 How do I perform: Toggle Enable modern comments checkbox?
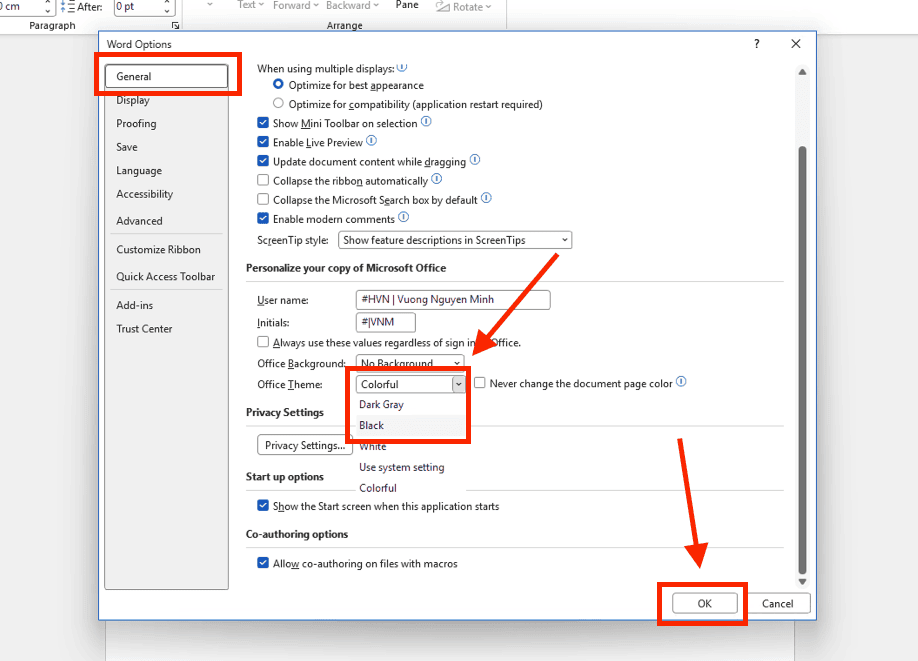(263, 218)
